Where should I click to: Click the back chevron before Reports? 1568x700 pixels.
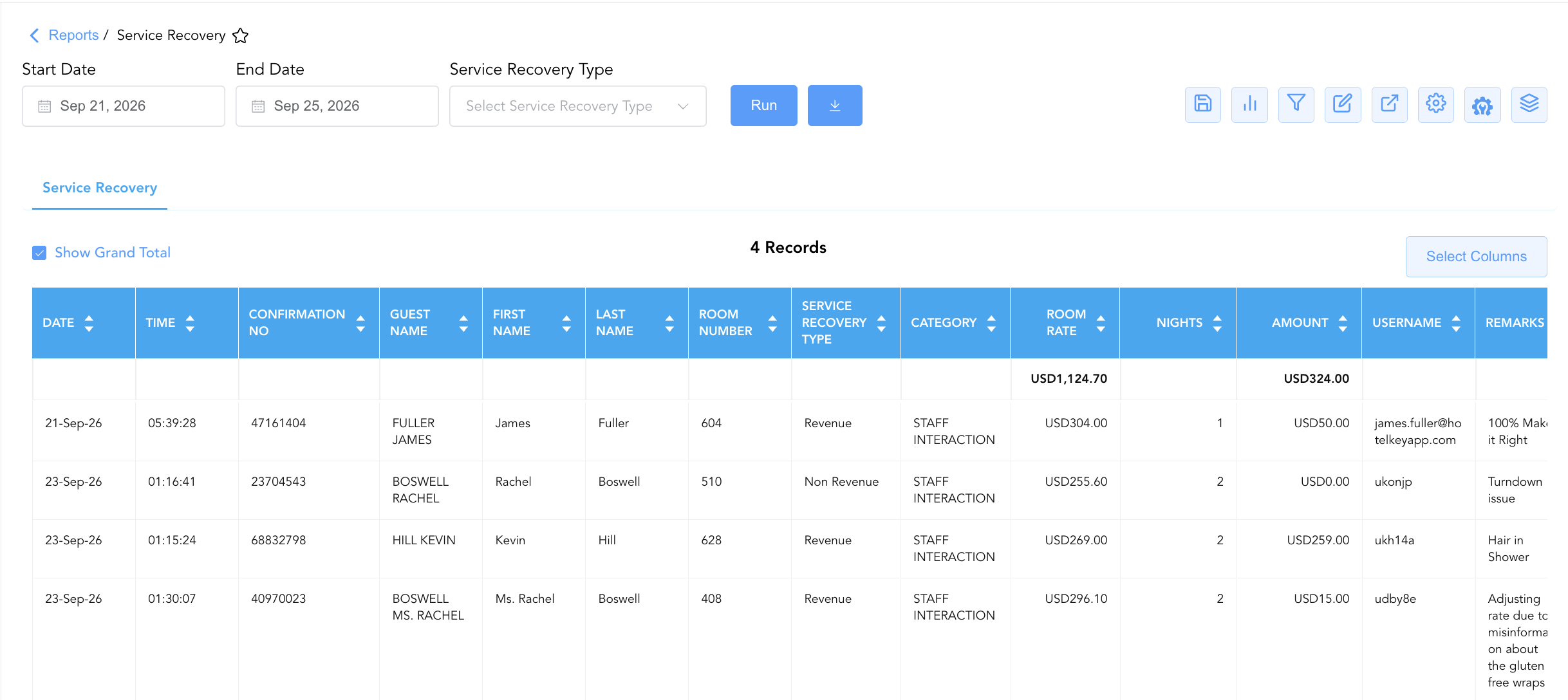35,35
